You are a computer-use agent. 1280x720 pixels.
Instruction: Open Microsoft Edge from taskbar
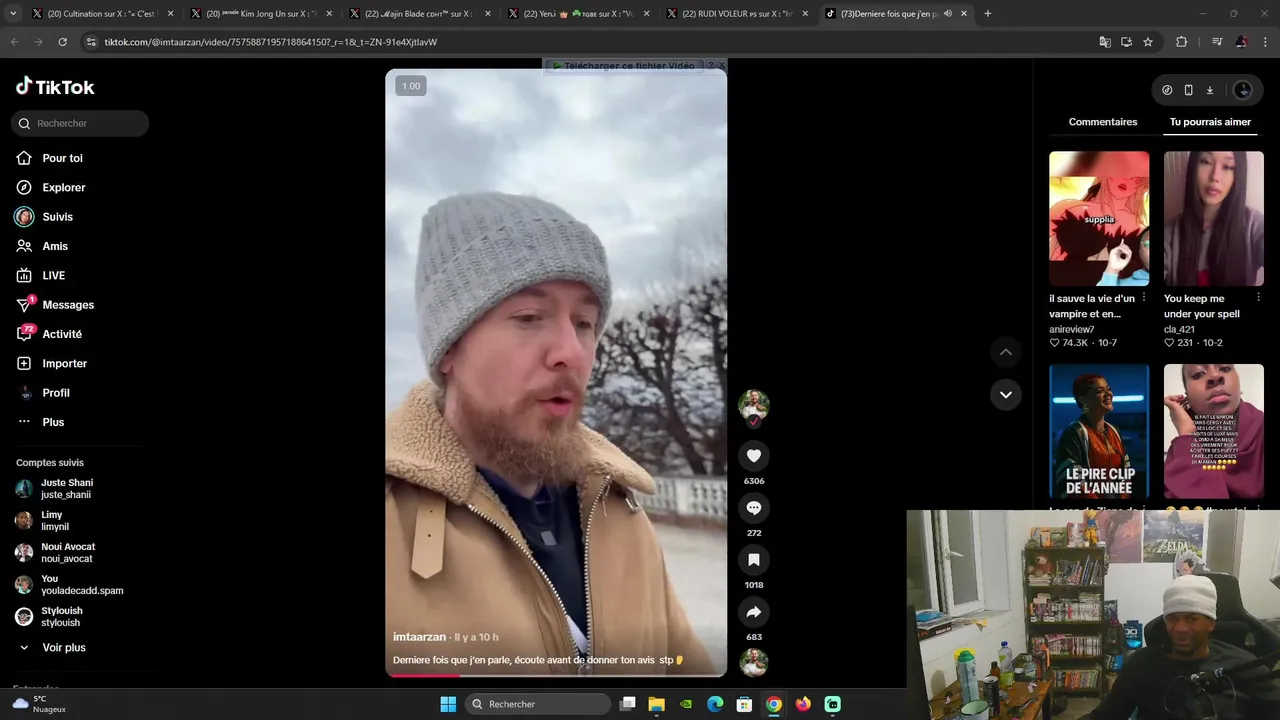tap(715, 704)
